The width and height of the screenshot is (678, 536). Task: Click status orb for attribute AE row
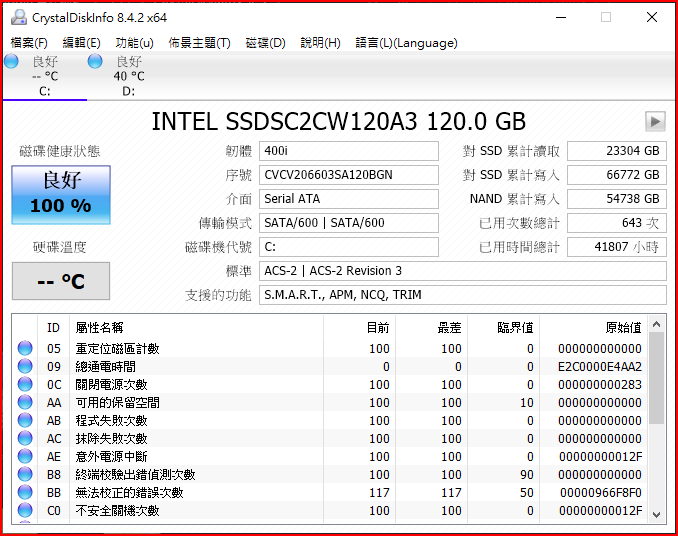pyautogui.click(x=25, y=456)
